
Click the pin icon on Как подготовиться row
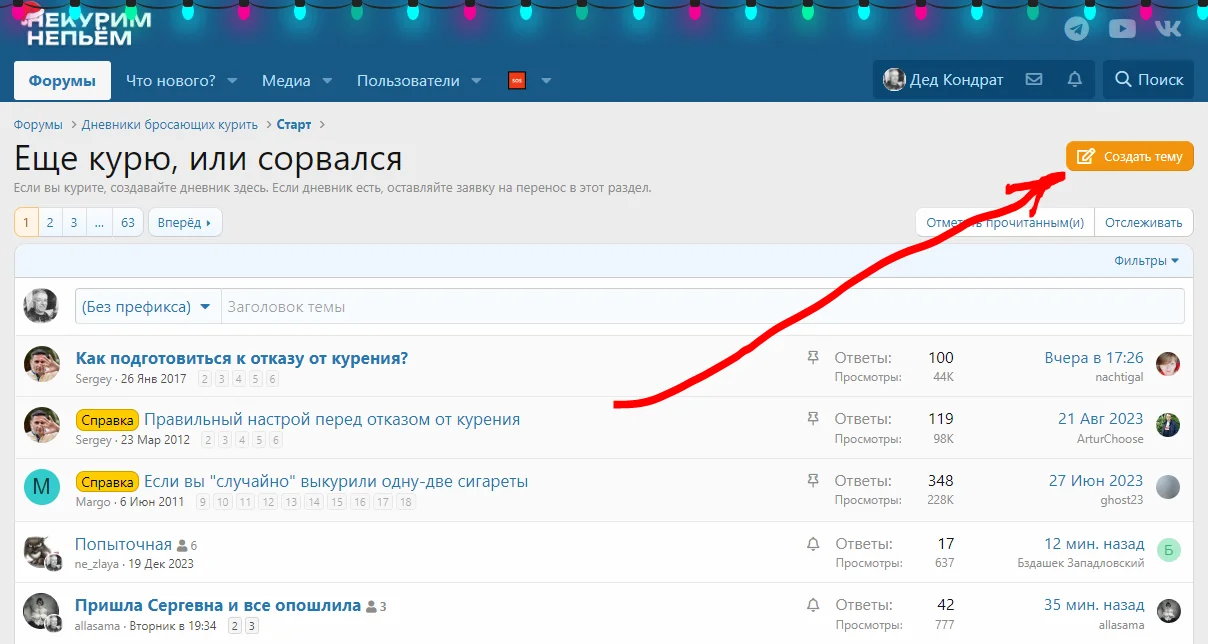click(x=813, y=358)
